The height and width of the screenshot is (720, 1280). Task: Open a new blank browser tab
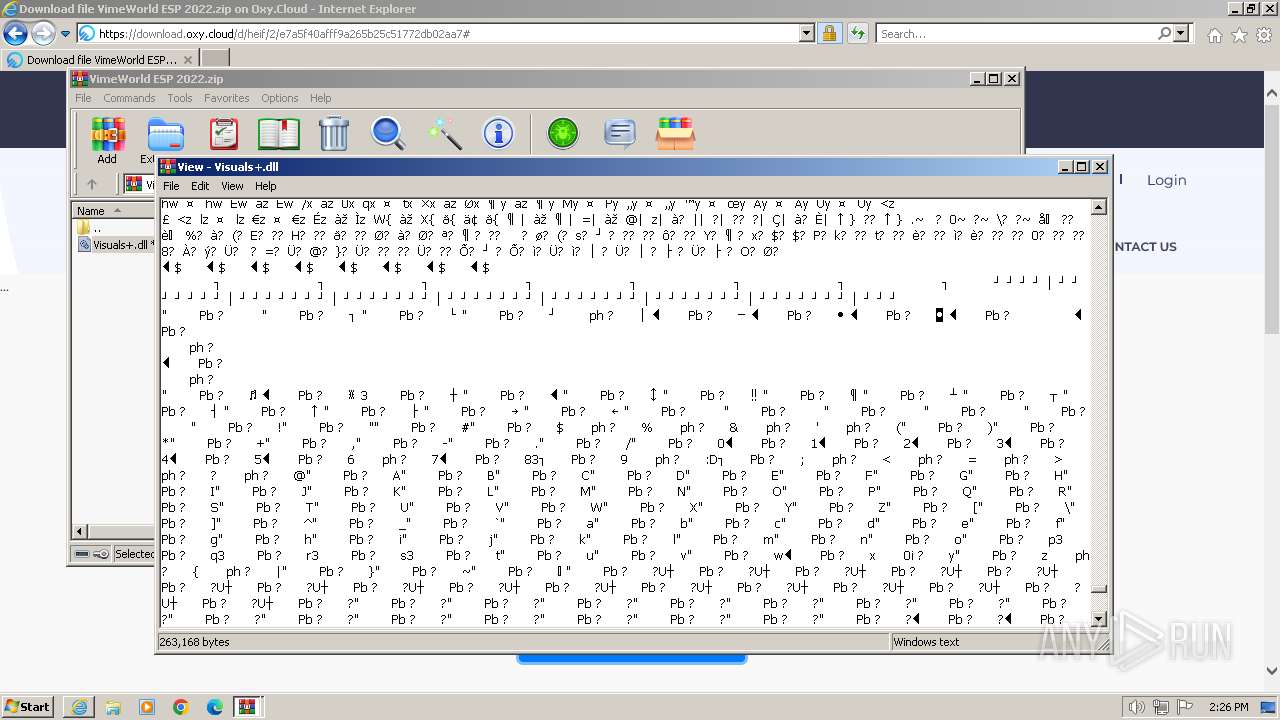[215, 59]
